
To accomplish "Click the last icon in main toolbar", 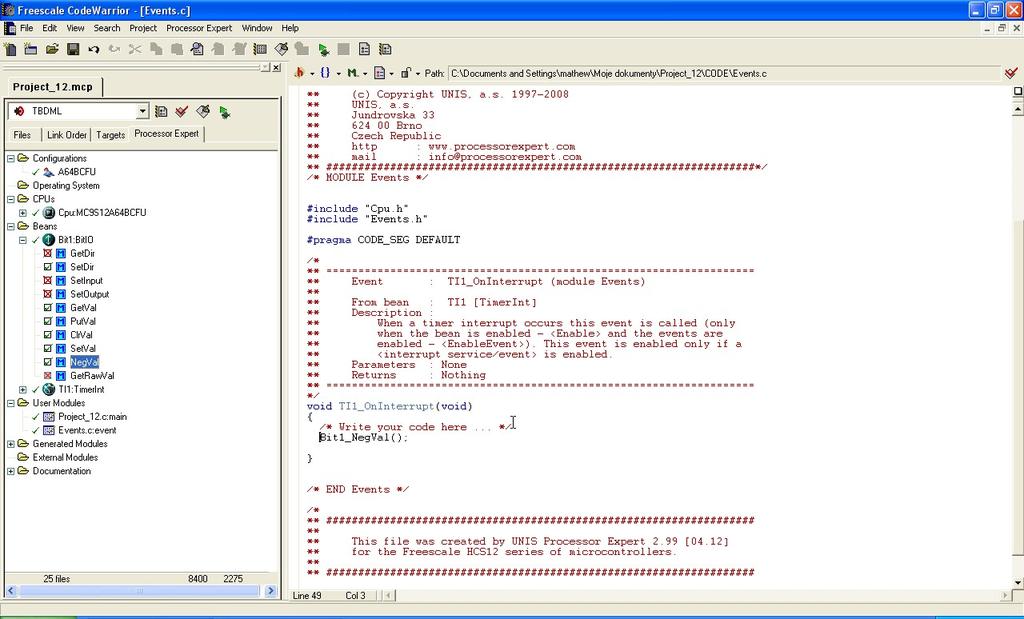I will (385, 49).
